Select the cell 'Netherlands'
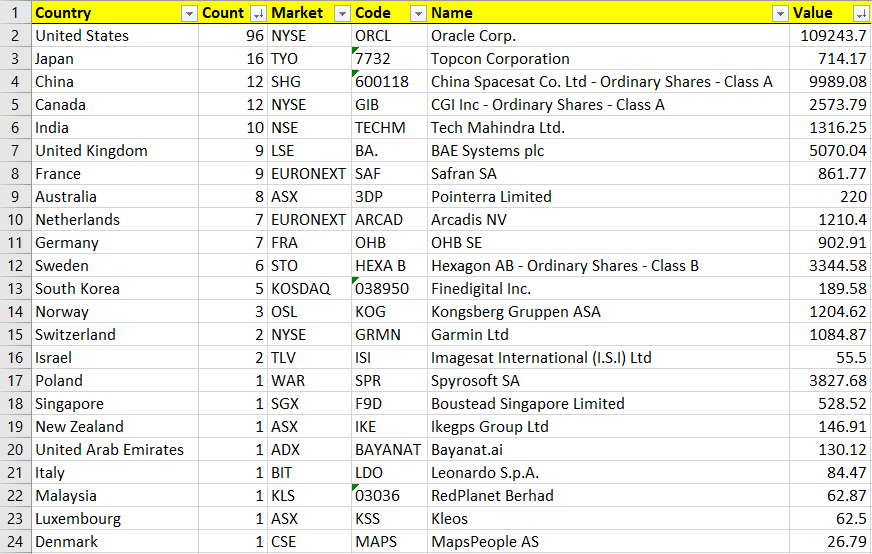 click(115, 220)
